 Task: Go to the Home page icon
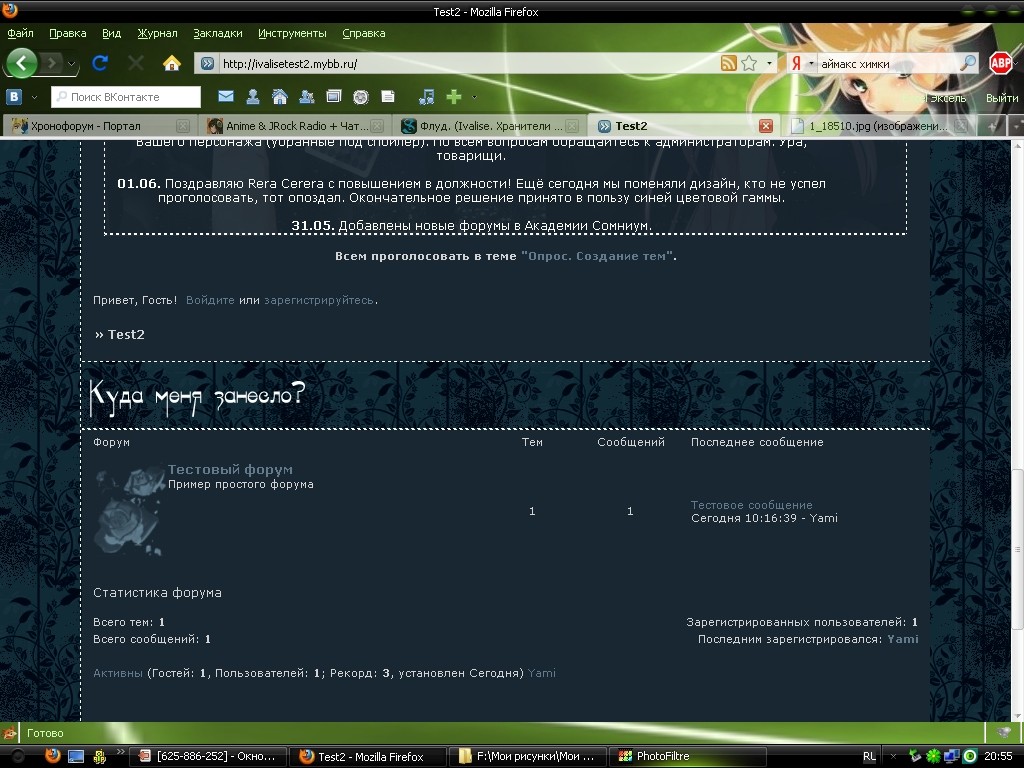[x=172, y=63]
